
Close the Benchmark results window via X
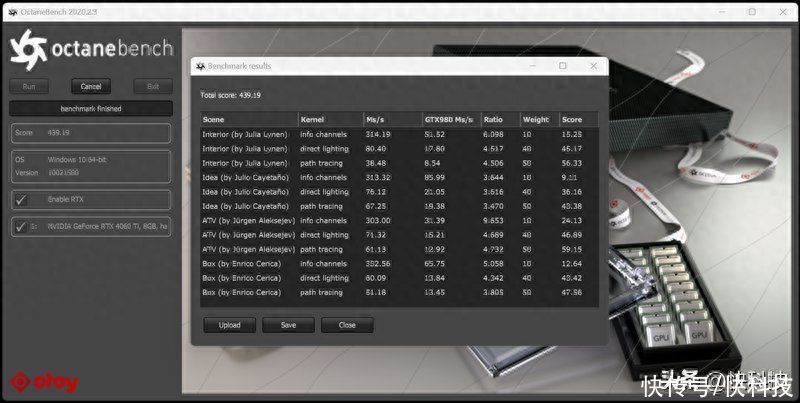coord(593,66)
